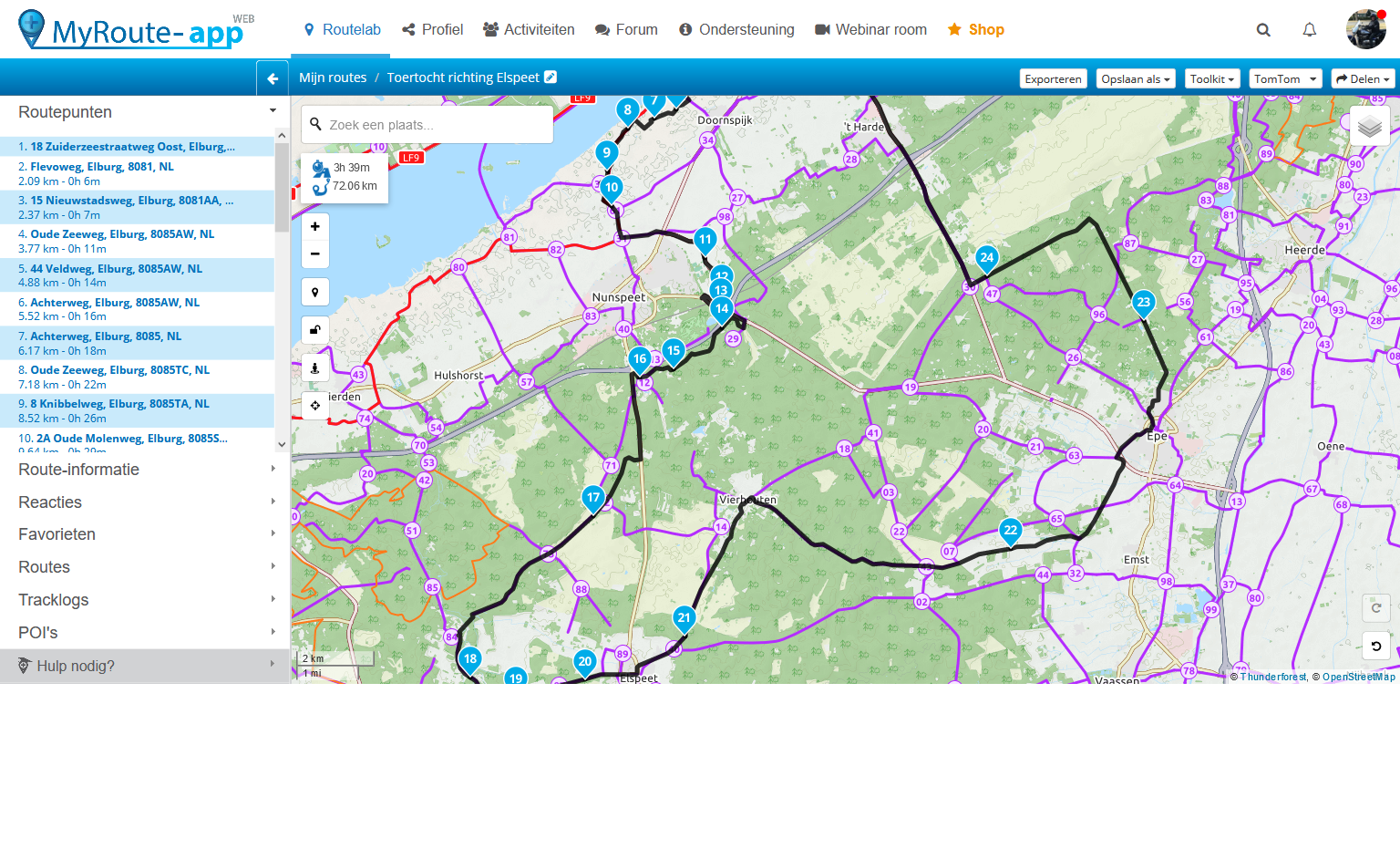The width and height of the screenshot is (1400, 859).
Task: Open the TomTom map dropdown
Action: (x=1285, y=79)
